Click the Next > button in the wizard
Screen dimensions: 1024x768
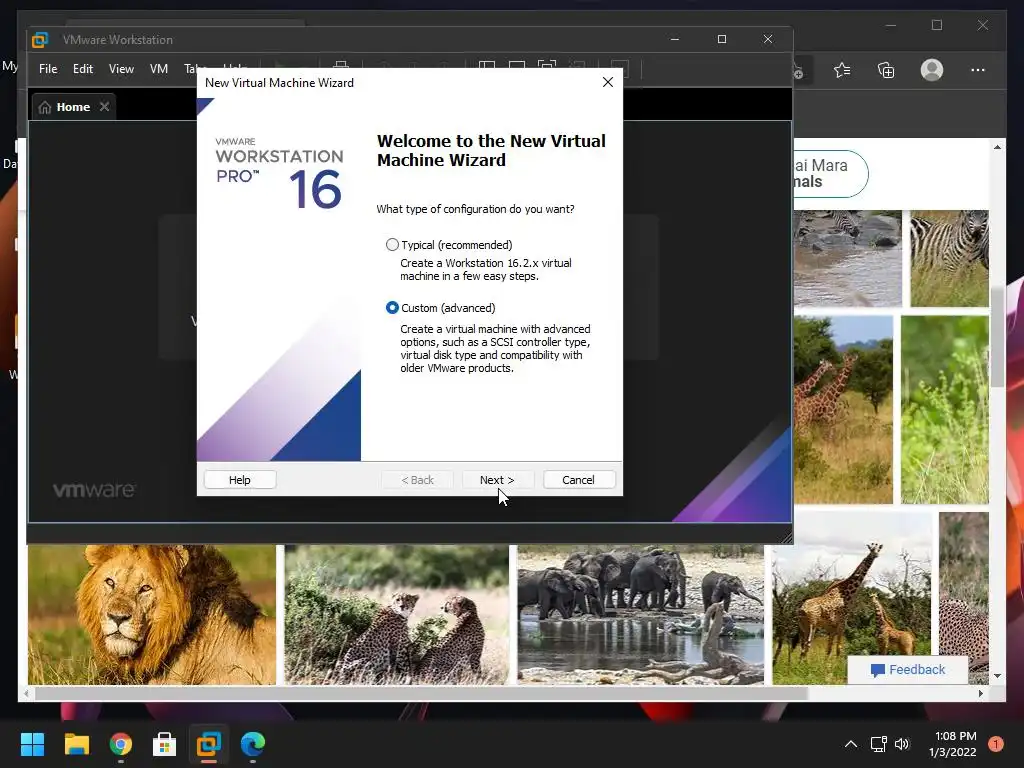497,480
